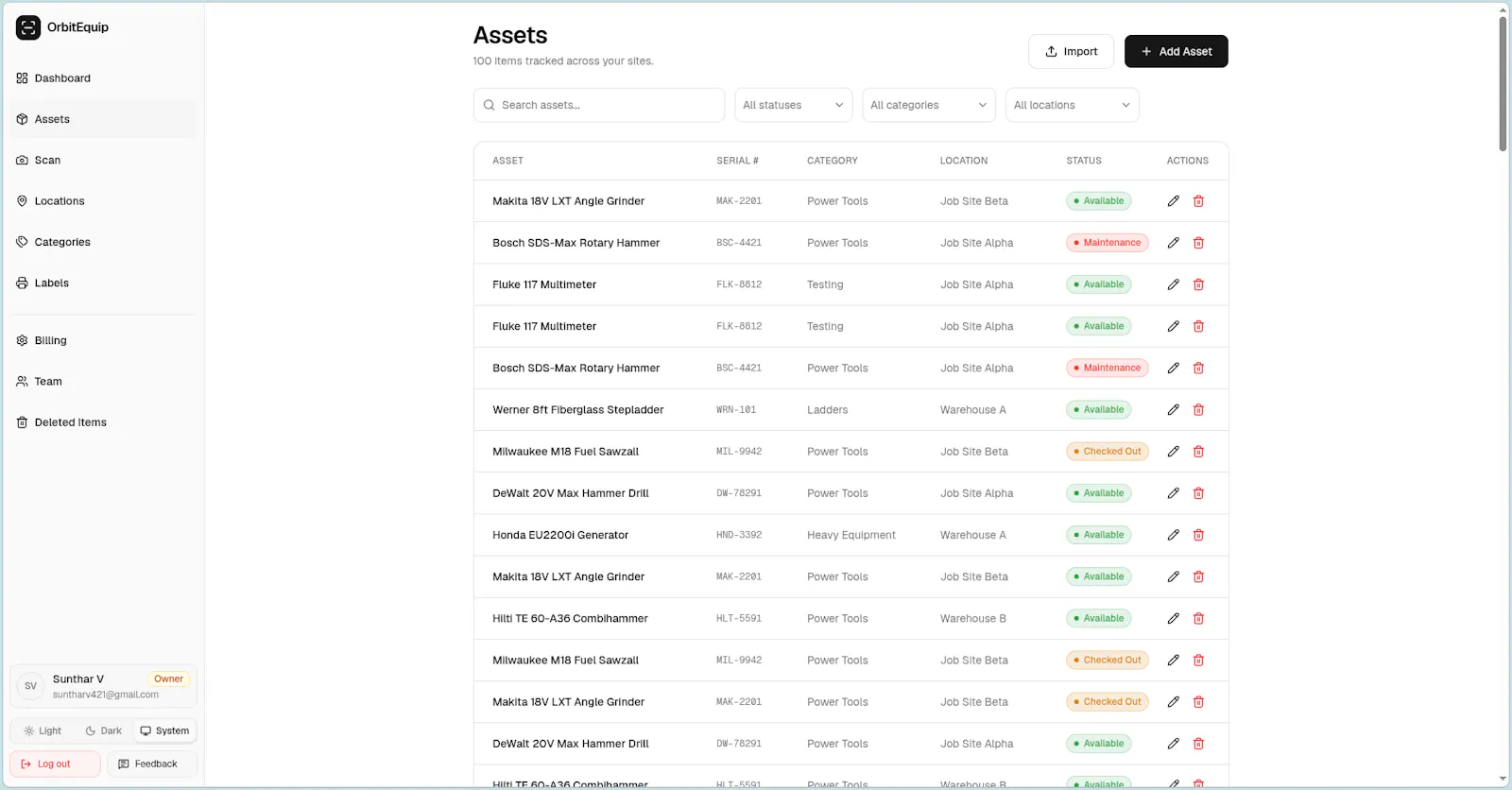Click the sunthary421@gmail.com email text
This screenshot has height=790, width=1512.
pos(106,695)
